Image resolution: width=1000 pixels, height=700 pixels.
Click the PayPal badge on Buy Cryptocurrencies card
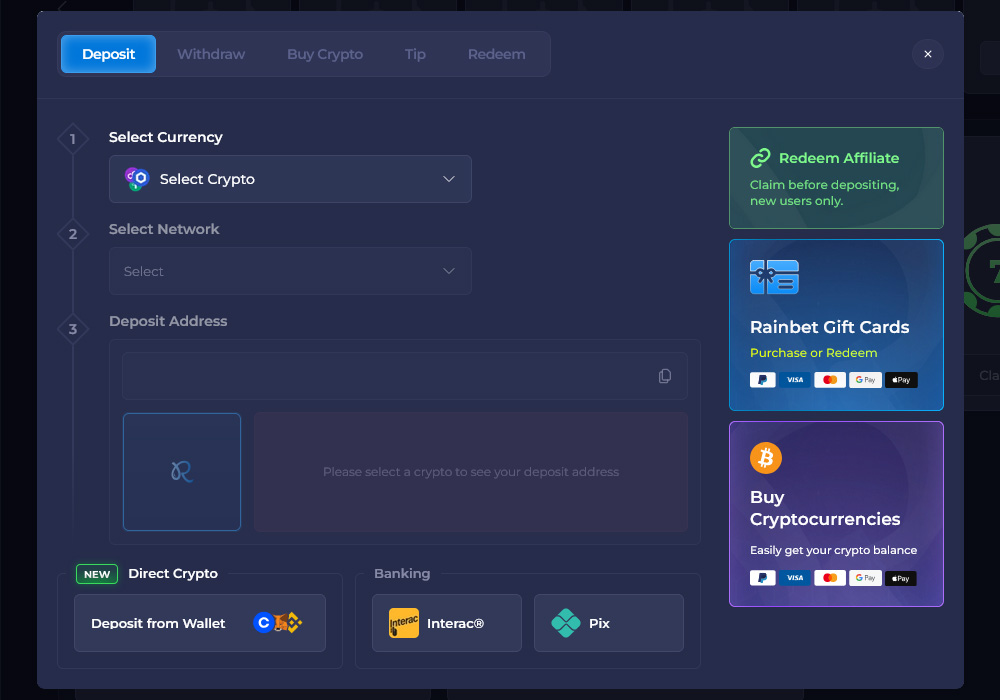pyautogui.click(x=762, y=578)
